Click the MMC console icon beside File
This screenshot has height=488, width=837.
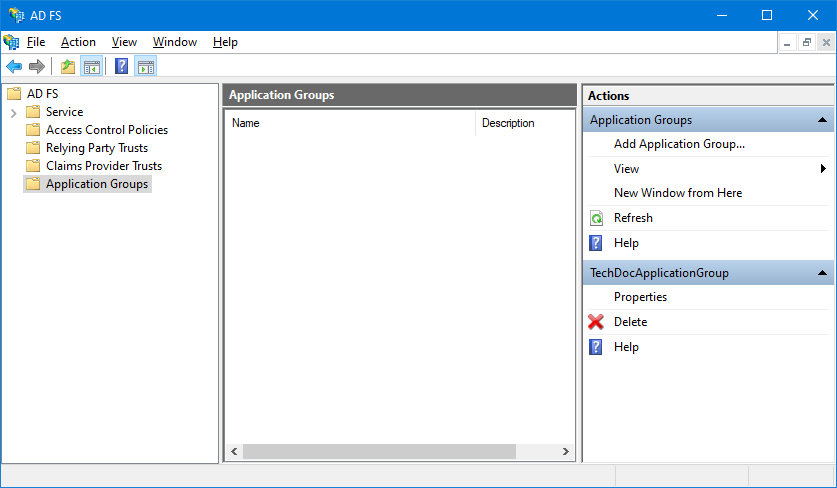(x=11, y=42)
